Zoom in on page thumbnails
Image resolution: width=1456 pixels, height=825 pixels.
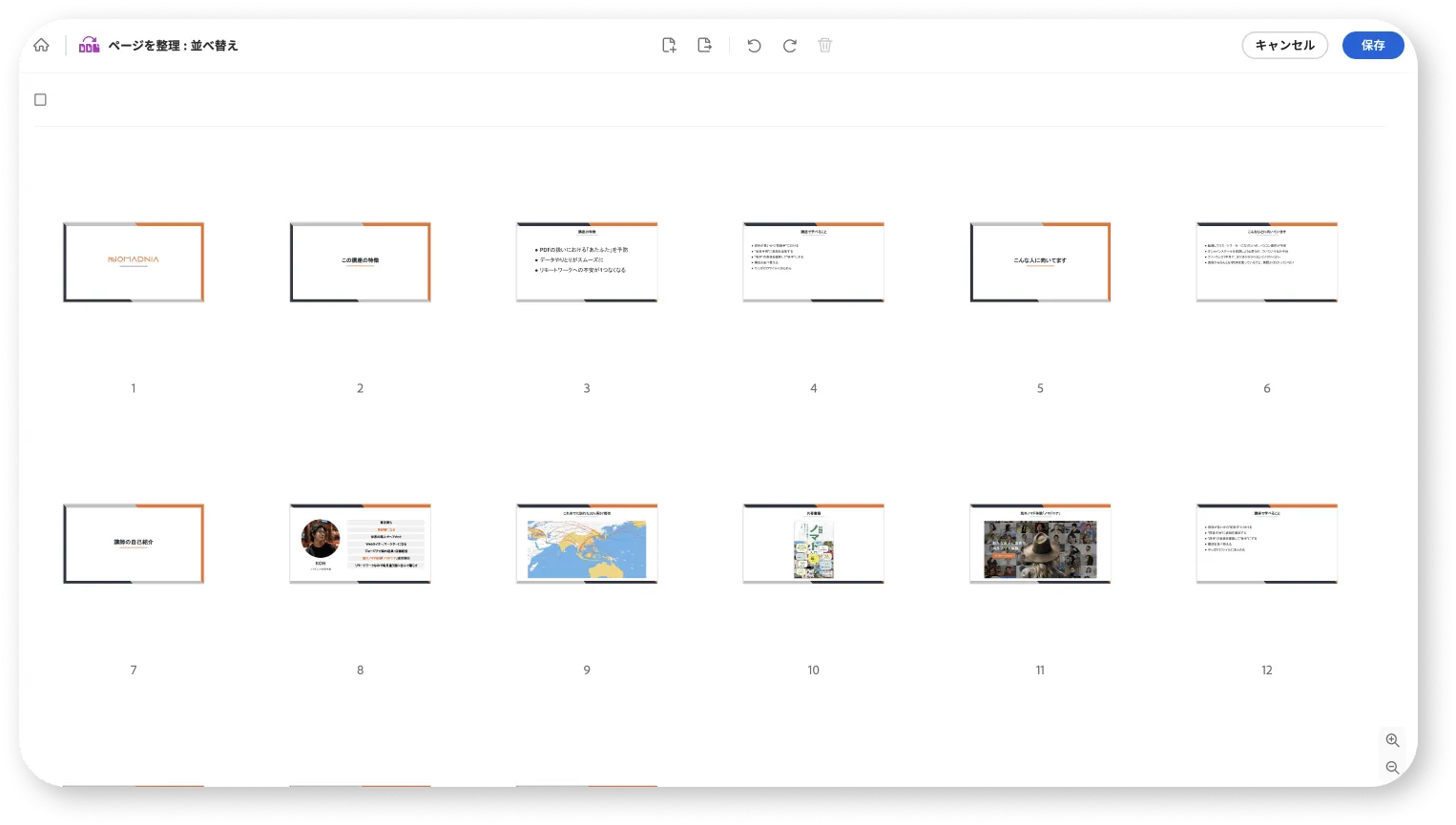pyautogui.click(x=1392, y=740)
